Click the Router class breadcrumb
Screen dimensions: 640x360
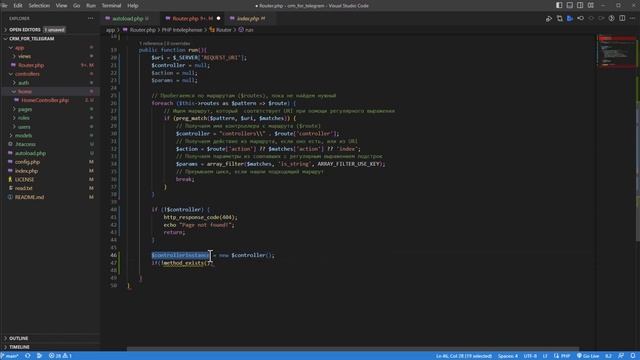coord(220,30)
